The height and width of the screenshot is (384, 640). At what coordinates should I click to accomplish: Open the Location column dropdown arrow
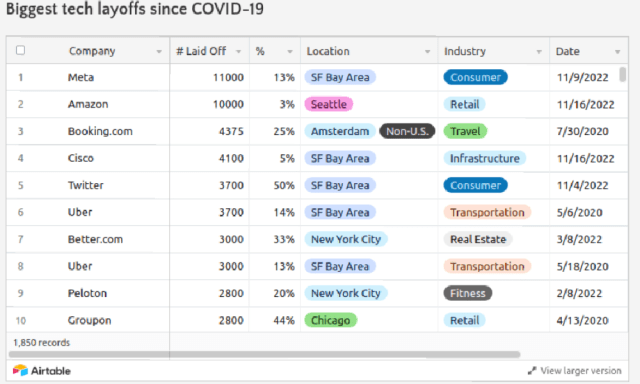pos(427,52)
